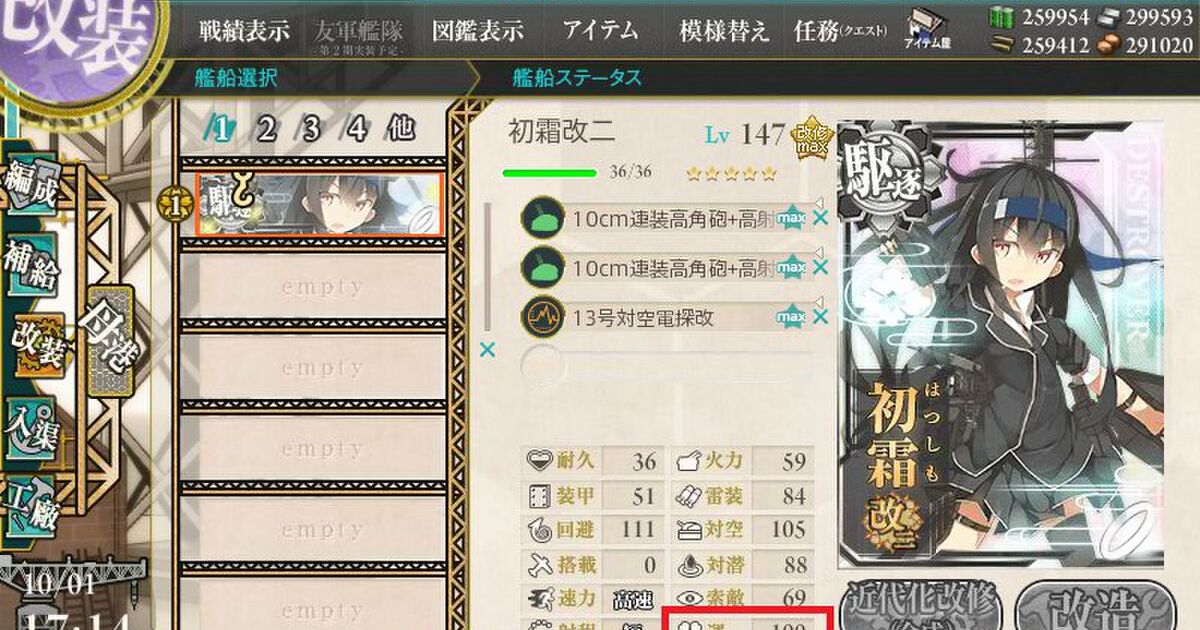
Task: Click the 13号対空電探改 radar equipment icon
Action: point(541,318)
